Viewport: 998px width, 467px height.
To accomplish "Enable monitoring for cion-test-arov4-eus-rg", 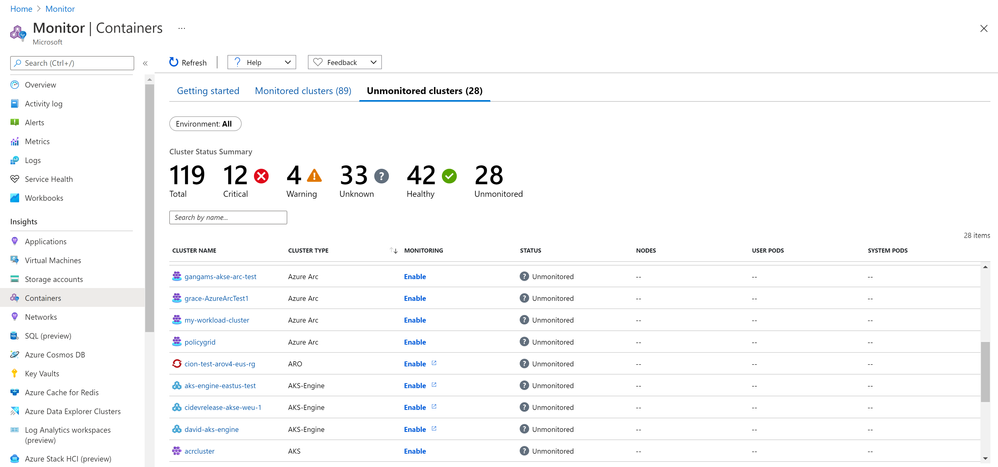I will tap(415, 364).
